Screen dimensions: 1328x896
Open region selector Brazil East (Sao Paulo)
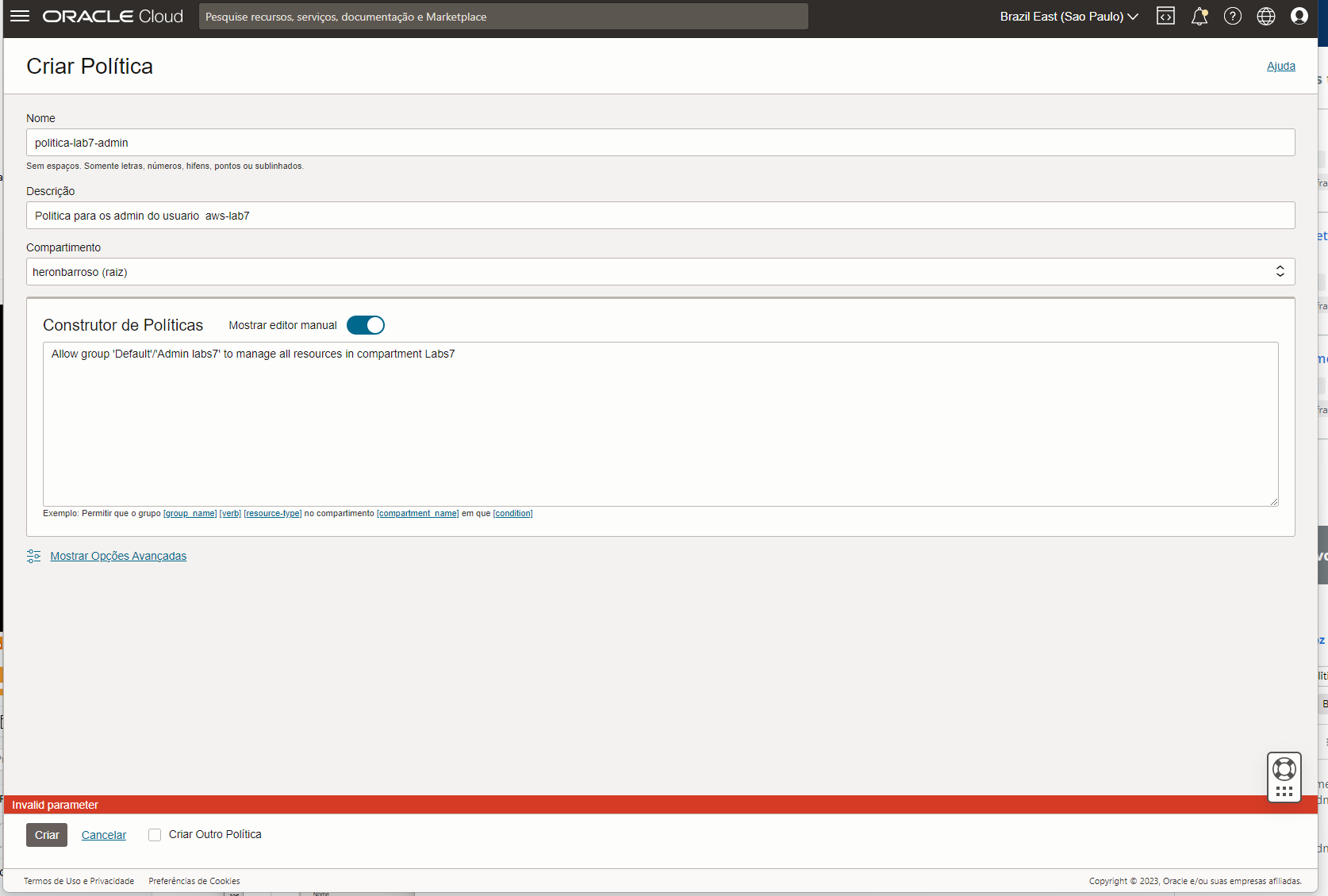coord(1069,16)
